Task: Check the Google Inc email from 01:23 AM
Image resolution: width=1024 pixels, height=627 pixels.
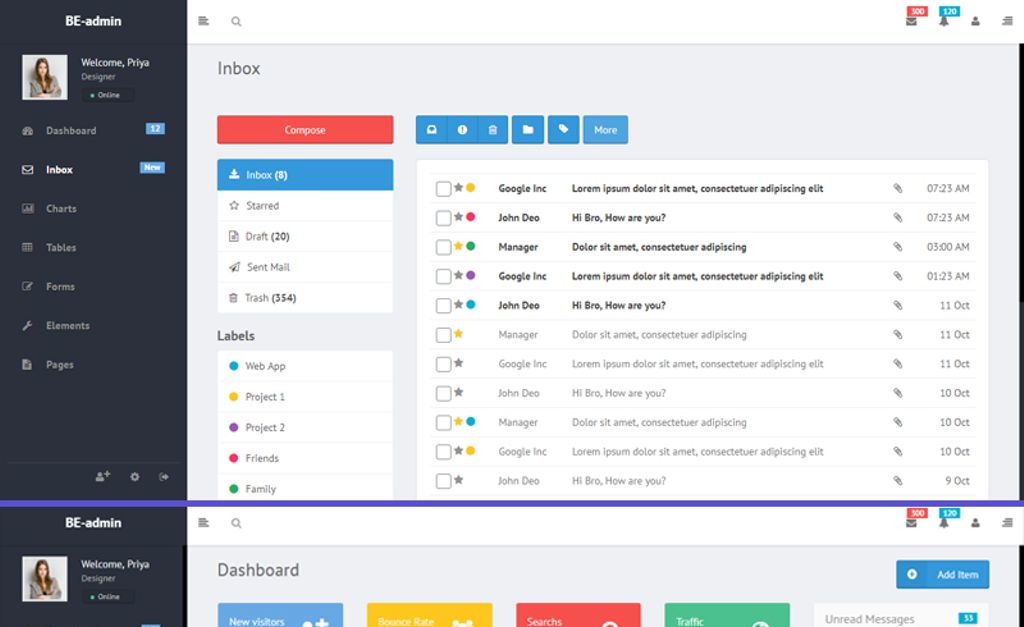Action: click(443, 276)
